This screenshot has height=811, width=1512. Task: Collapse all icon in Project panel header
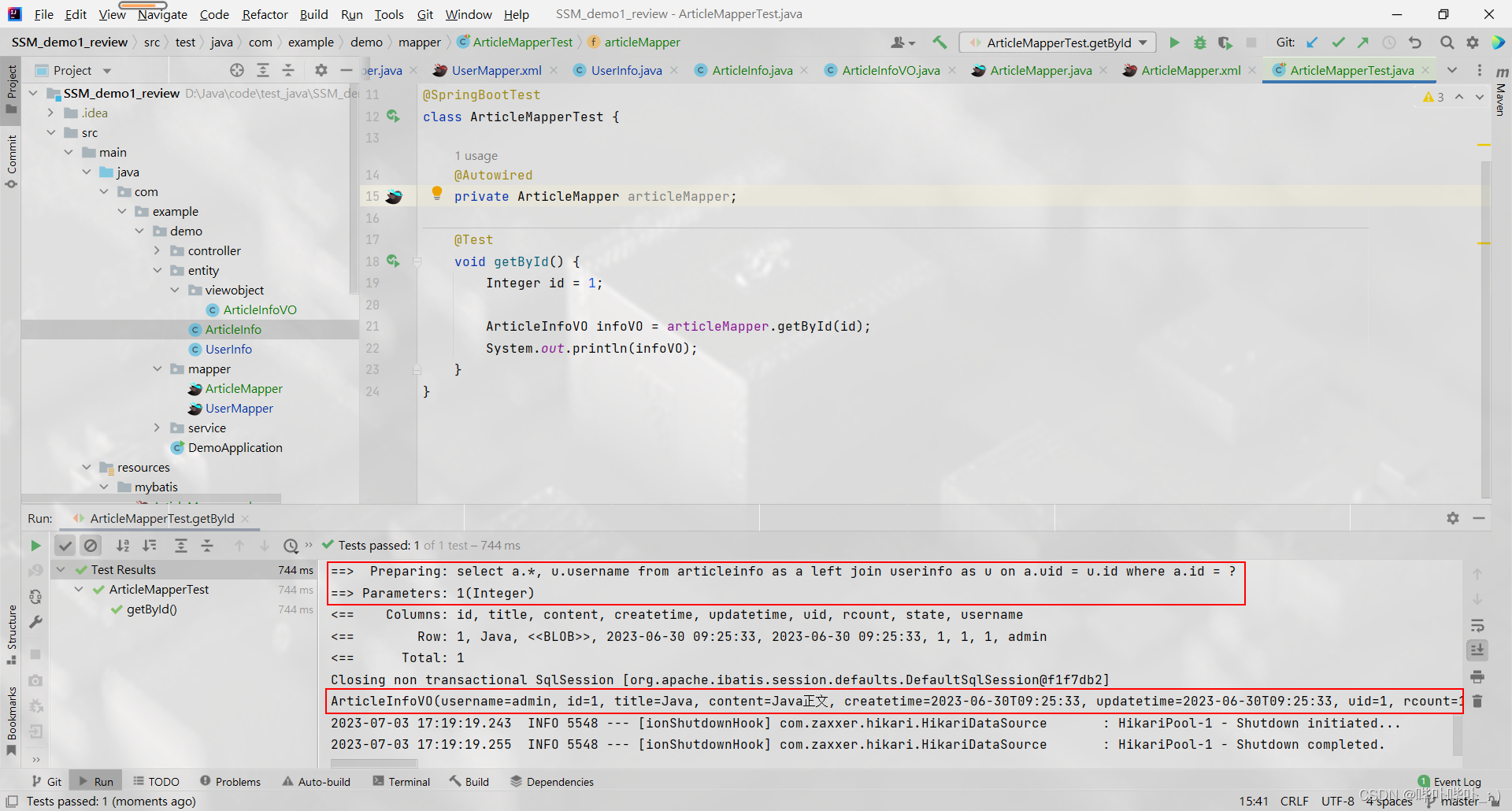[288, 70]
